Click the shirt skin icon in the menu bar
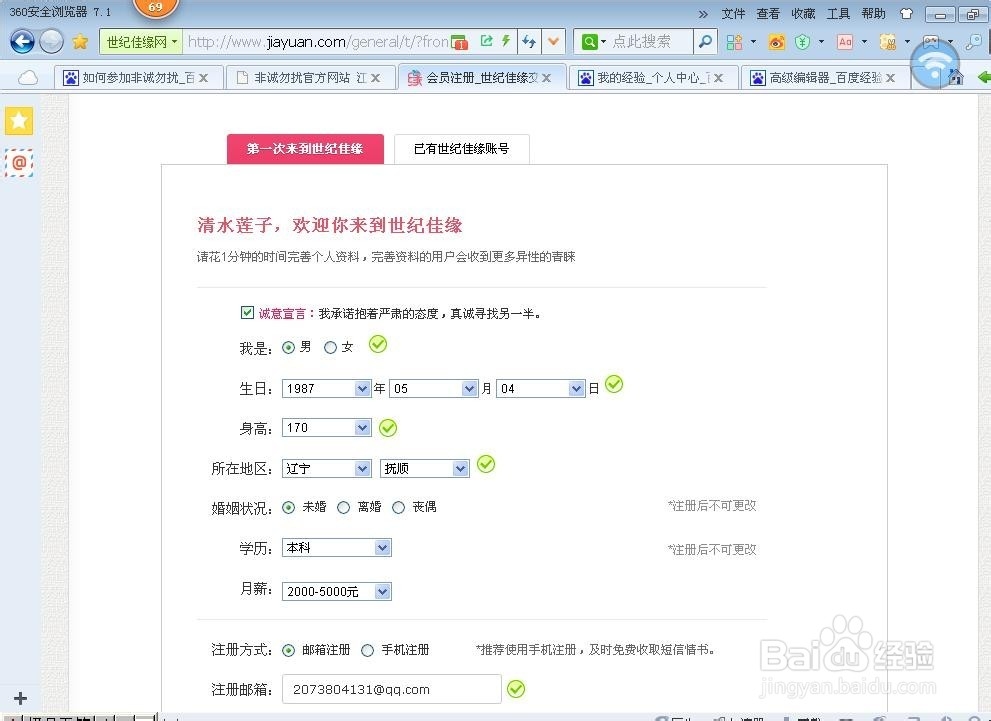Screen dimensions: 991x721 coord(906,13)
